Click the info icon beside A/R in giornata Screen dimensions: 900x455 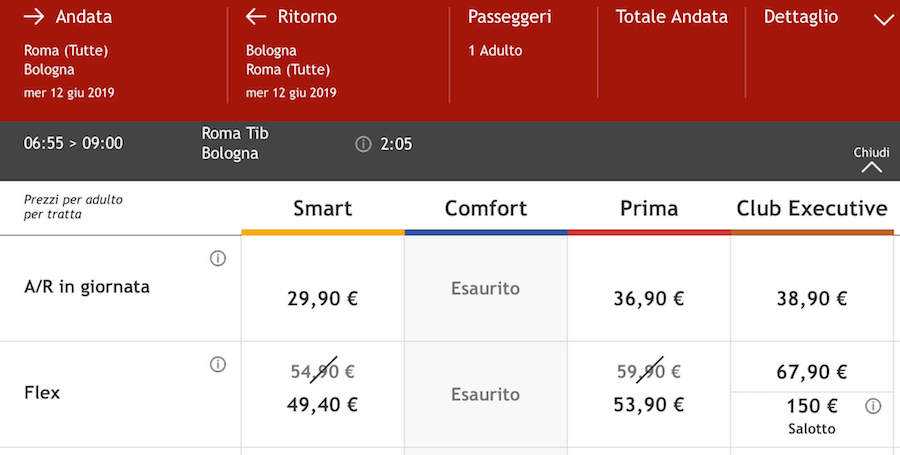click(x=218, y=258)
